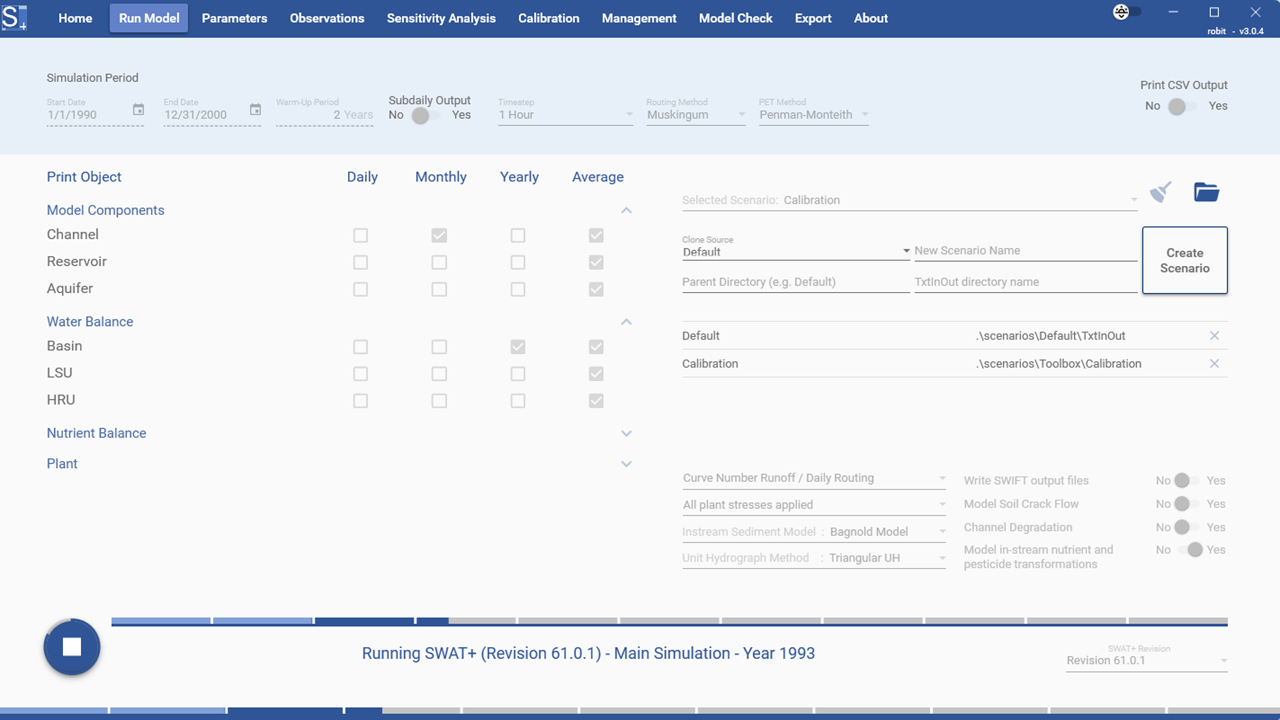Switch to Sensitivity Analysis tab
Screen dimensions: 1280x720
[x=441, y=18]
